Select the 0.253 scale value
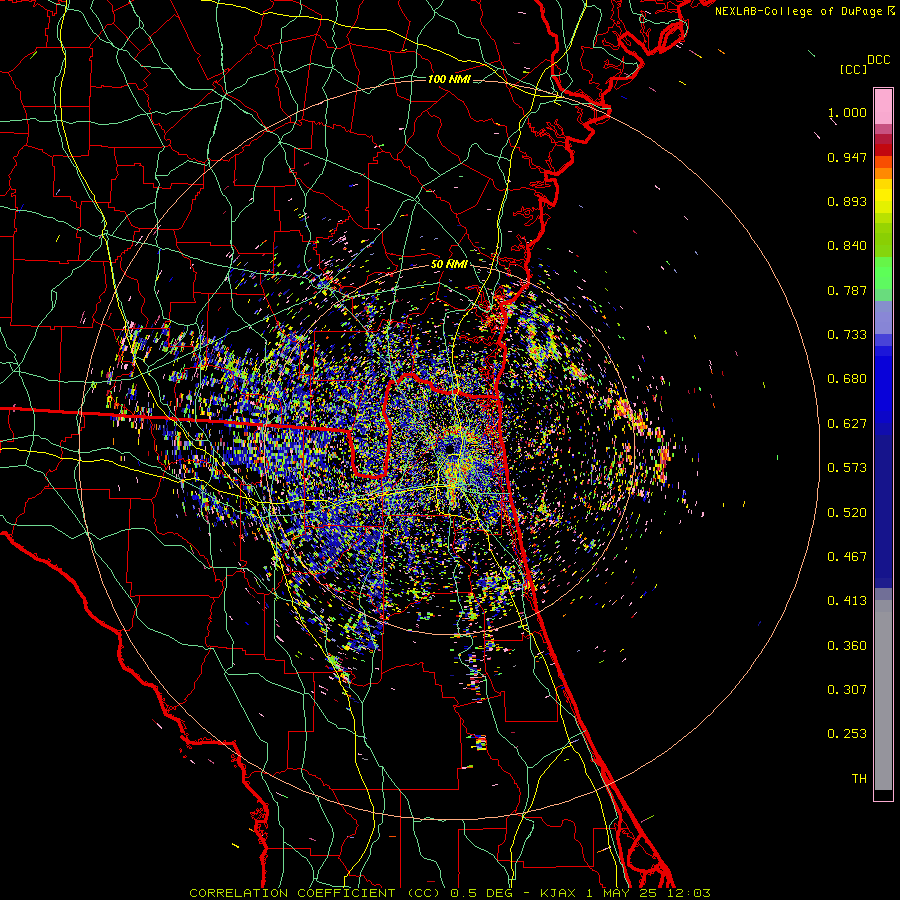 [847, 734]
